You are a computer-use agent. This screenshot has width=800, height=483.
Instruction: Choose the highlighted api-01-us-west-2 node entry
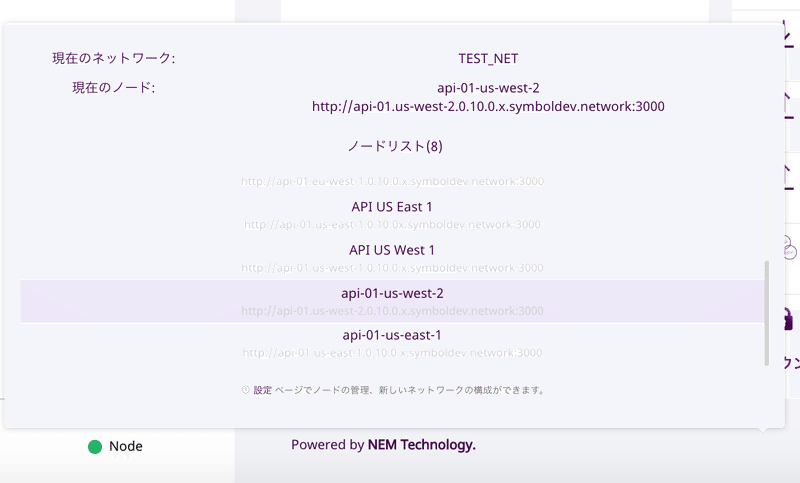(x=392, y=301)
